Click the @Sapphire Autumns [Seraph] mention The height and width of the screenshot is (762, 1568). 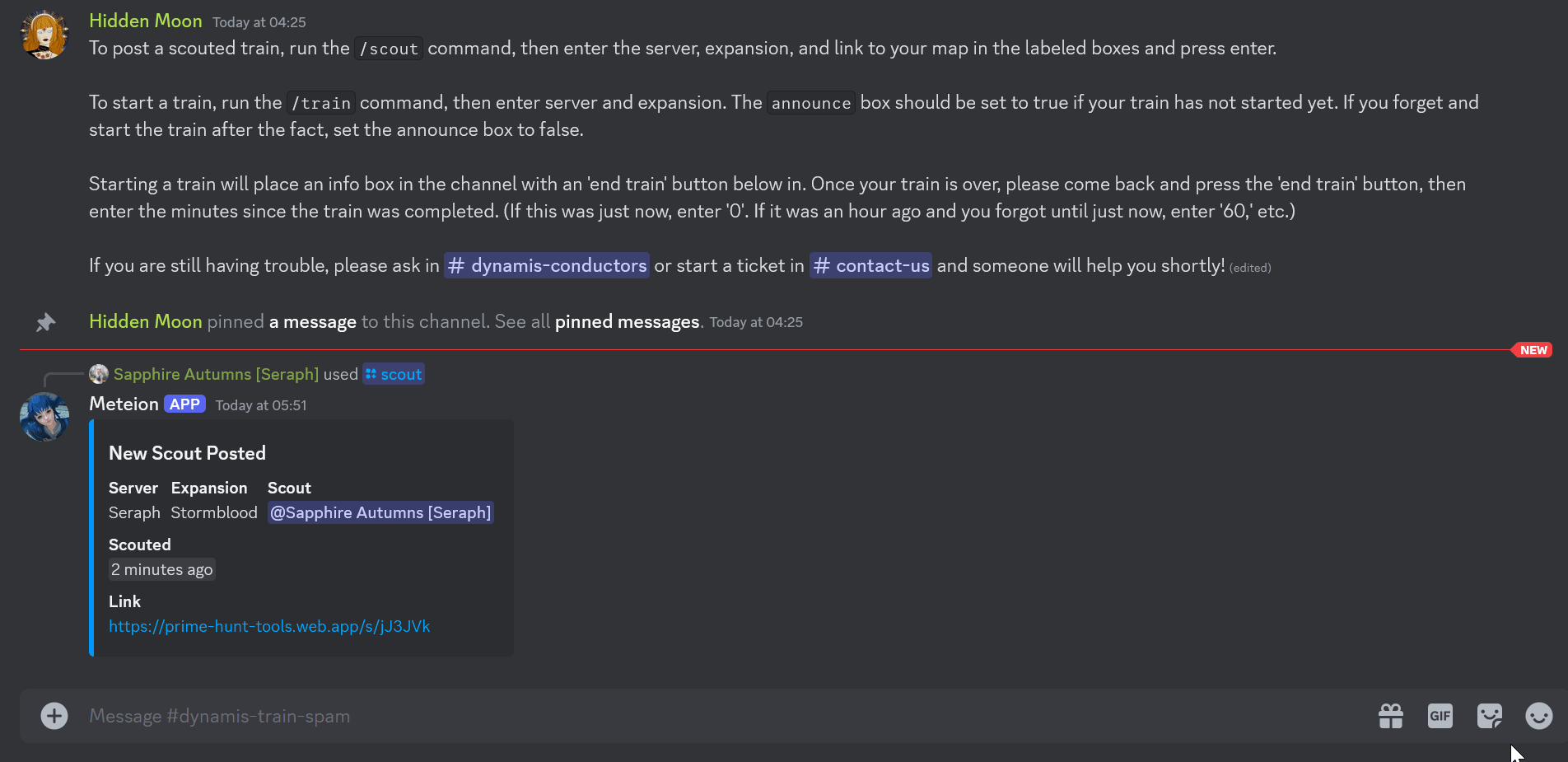(x=380, y=512)
